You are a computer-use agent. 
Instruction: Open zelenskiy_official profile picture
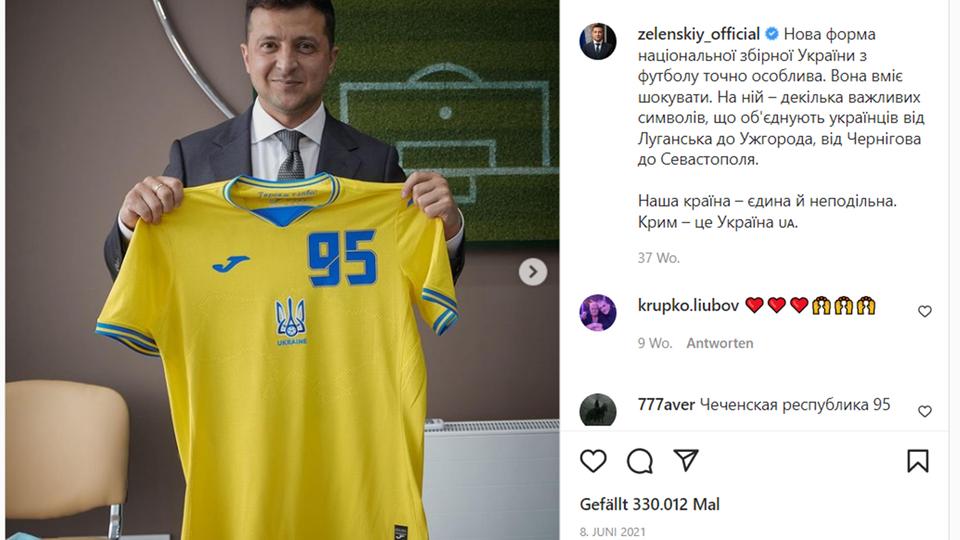pyautogui.click(x=598, y=42)
